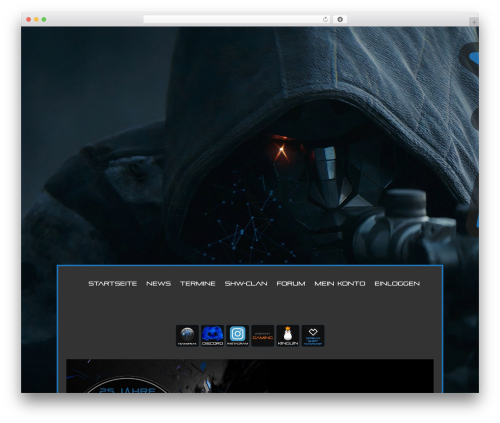Click the red close window button
500x423 pixels.
point(29,20)
